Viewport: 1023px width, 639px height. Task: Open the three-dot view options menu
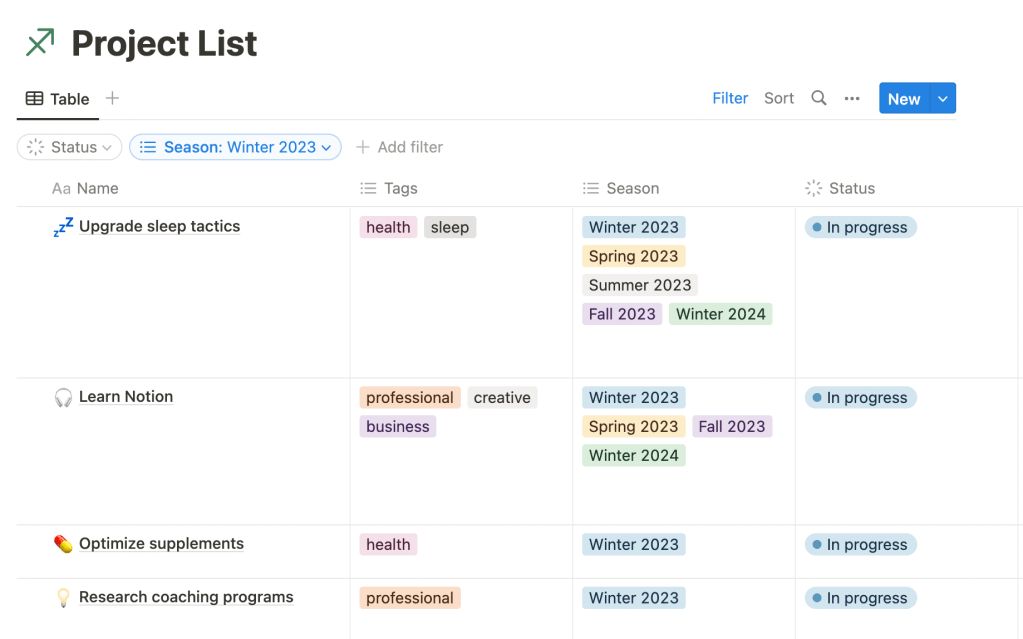(x=852, y=98)
